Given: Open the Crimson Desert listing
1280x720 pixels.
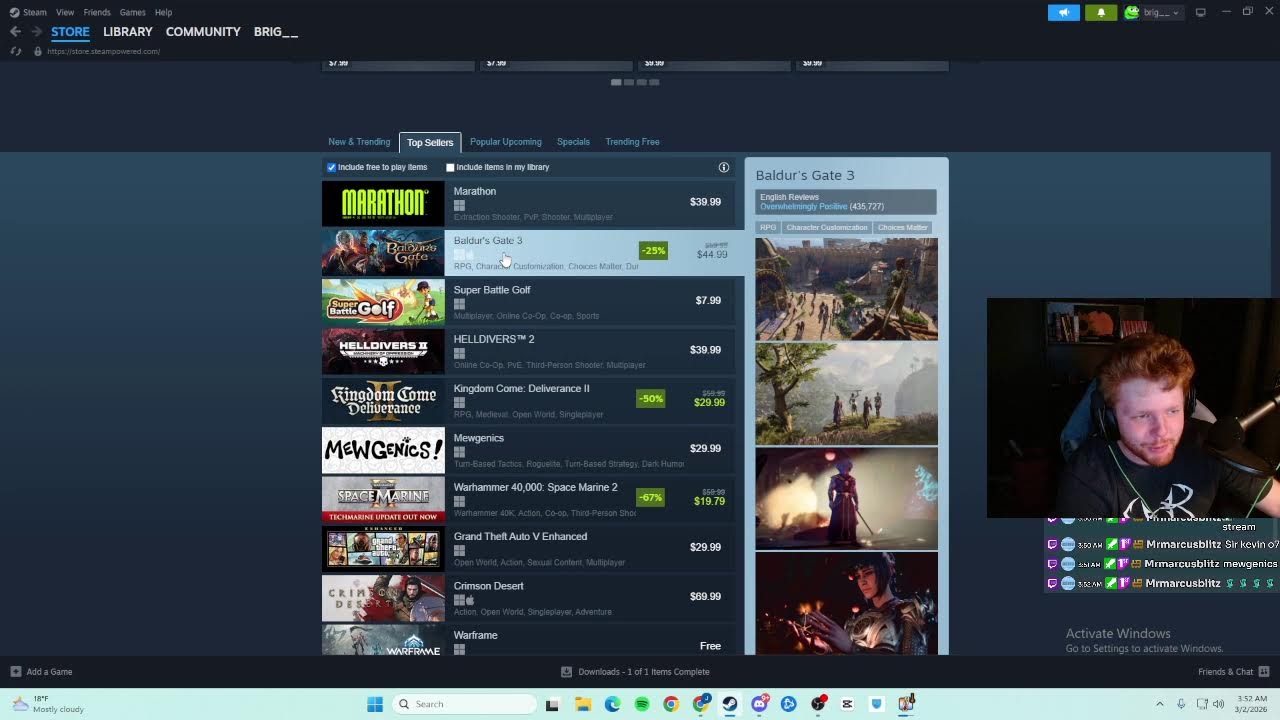Looking at the screenshot, I should [x=529, y=597].
